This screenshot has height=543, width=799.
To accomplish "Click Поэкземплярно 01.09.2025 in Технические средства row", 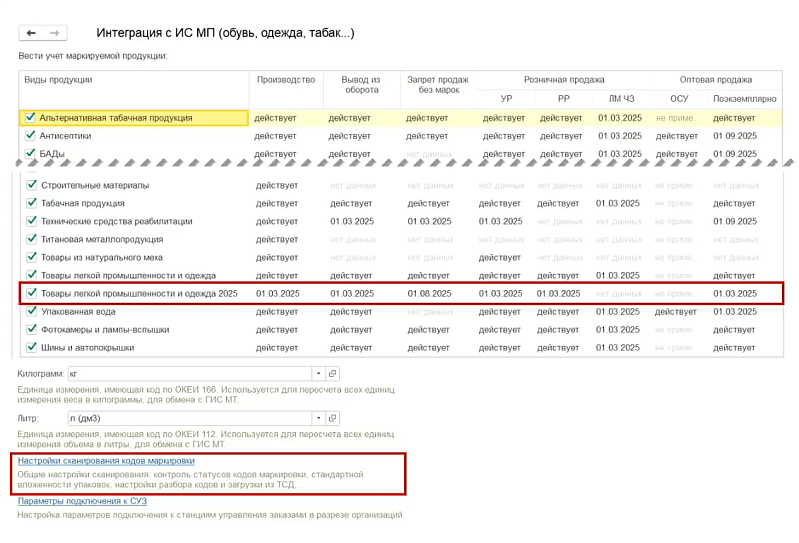I will [x=735, y=222].
